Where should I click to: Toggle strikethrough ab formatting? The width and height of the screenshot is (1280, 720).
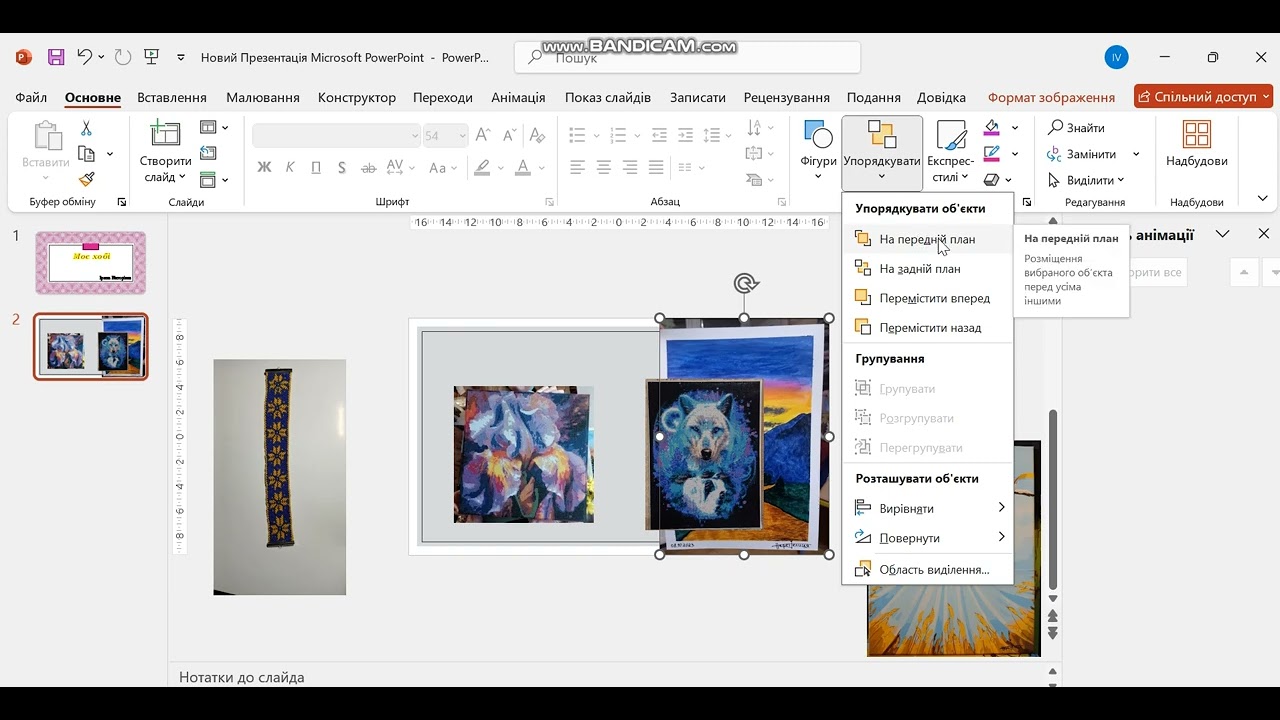368,167
